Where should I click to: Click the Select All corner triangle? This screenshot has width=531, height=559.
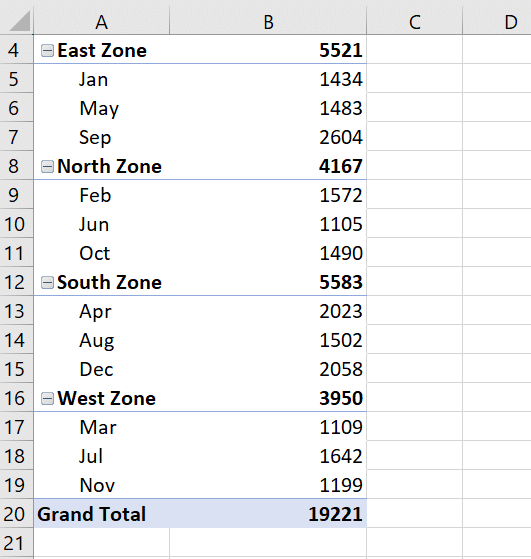(x=19, y=21)
